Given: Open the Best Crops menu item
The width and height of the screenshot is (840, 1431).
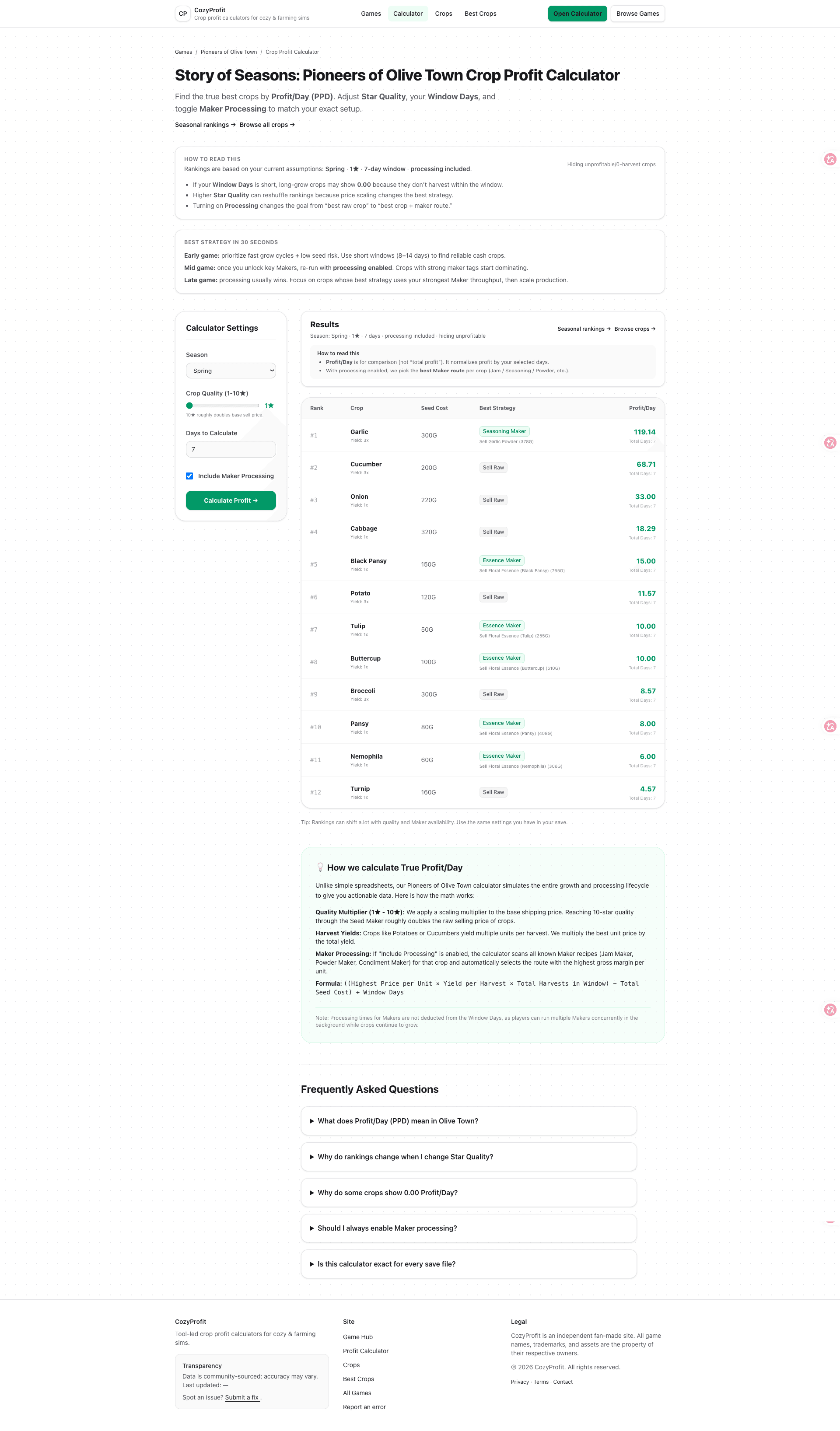Looking at the screenshot, I should click(x=480, y=13).
